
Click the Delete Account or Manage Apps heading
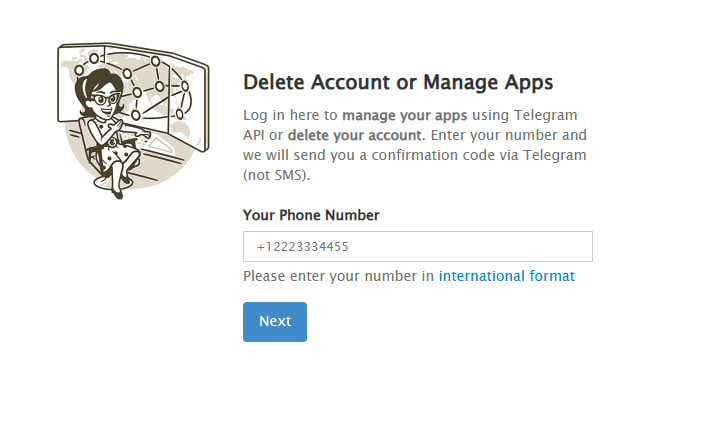[398, 82]
